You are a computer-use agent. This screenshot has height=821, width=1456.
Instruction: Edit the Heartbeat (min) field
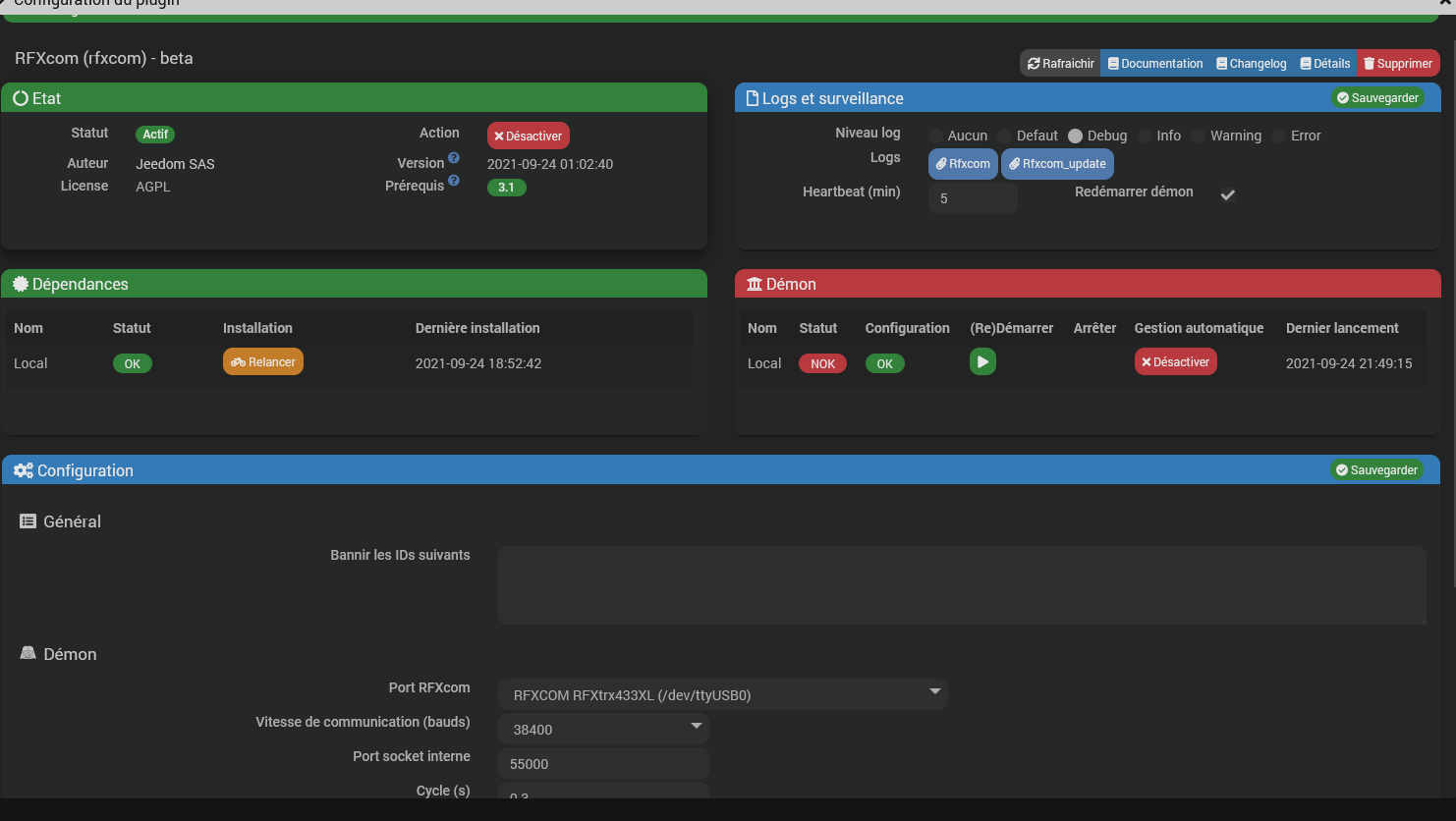(973, 198)
